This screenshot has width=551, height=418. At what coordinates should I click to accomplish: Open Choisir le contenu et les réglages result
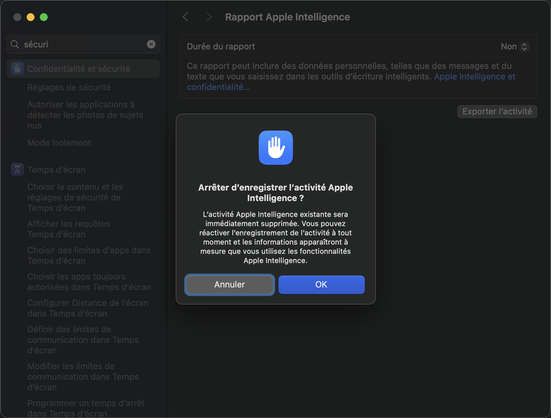[75, 197]
